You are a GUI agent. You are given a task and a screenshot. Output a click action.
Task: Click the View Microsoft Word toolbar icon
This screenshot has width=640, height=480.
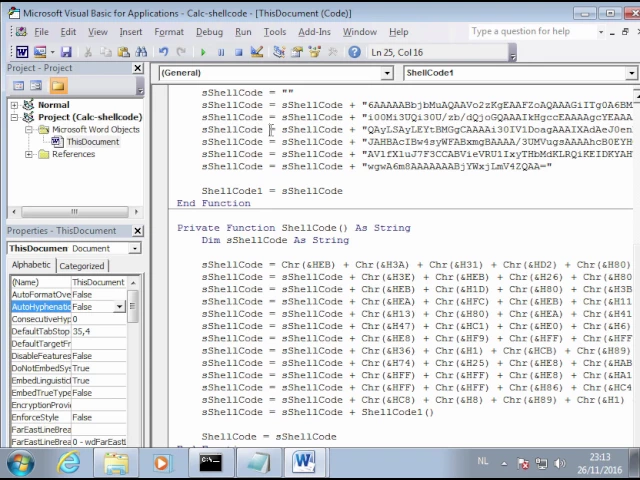(x=22, y=52)
